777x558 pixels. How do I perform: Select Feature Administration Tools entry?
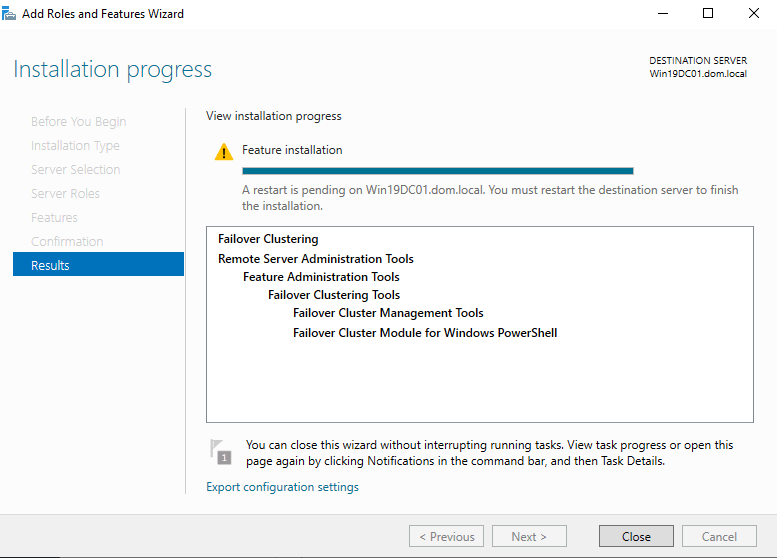tap(321, 277)
